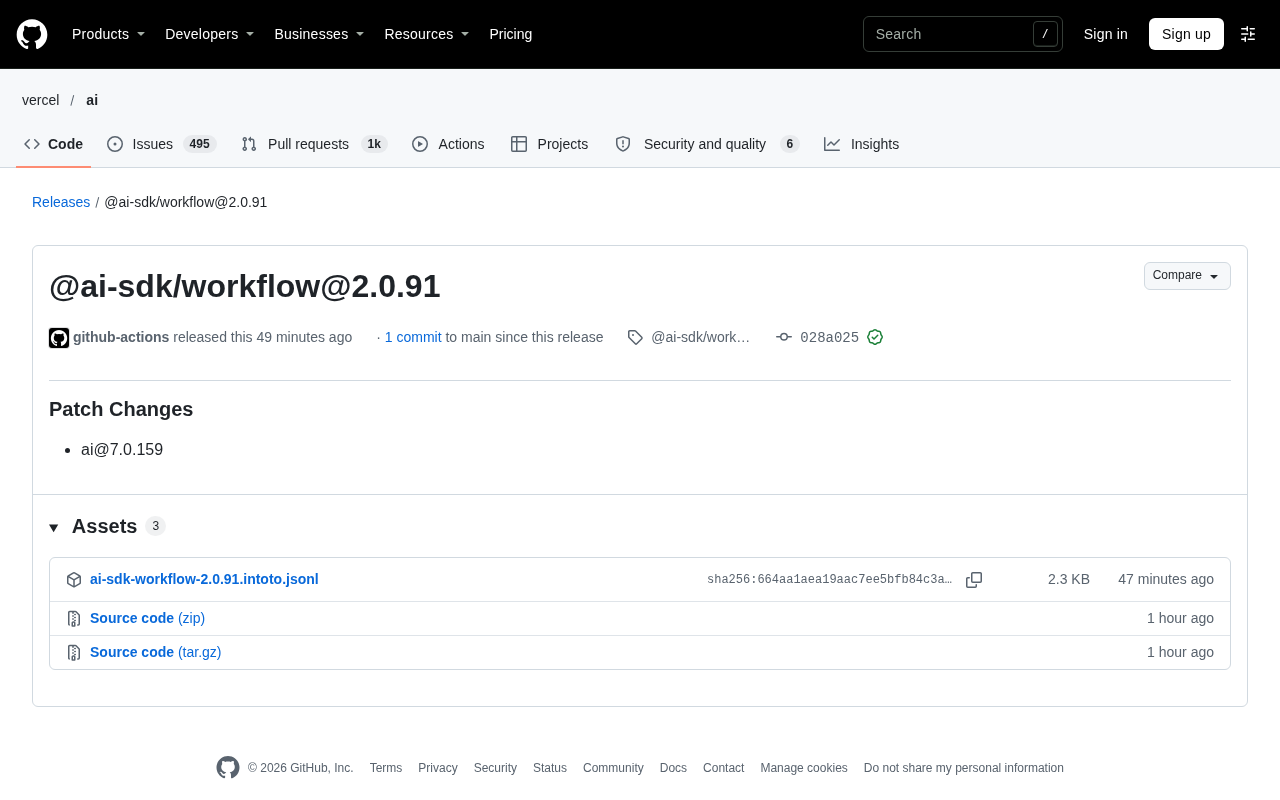Expand the Developers dropdown

pyautogui.click(x=210, y=34)
